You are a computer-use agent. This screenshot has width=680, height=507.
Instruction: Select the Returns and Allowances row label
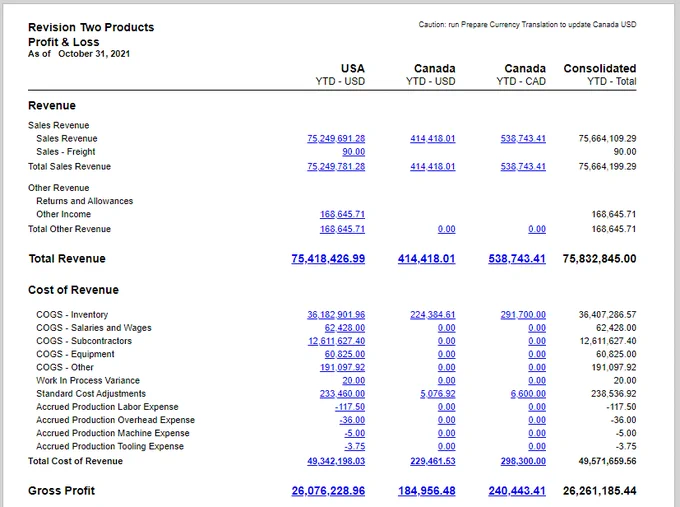(x=85, y=201)
